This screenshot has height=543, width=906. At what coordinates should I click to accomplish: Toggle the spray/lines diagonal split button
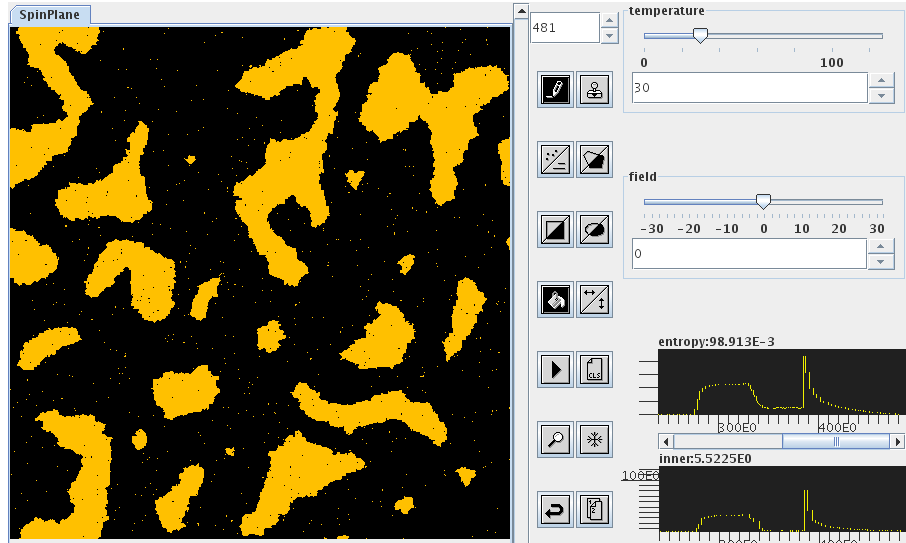tap(555, 159)
